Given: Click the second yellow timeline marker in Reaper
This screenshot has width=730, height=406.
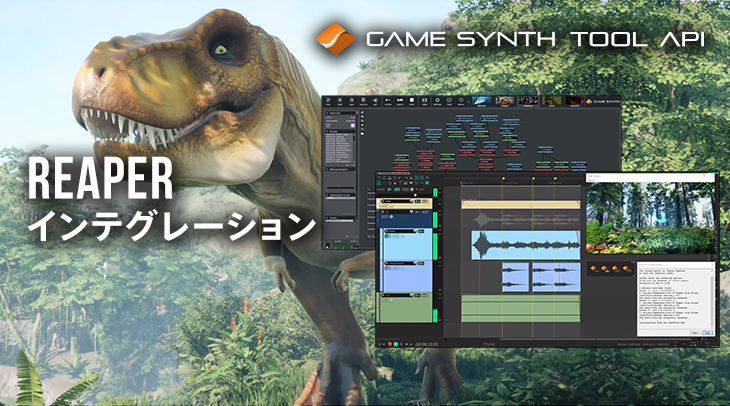Looking at the screenshot, I should tap(534, 179).
